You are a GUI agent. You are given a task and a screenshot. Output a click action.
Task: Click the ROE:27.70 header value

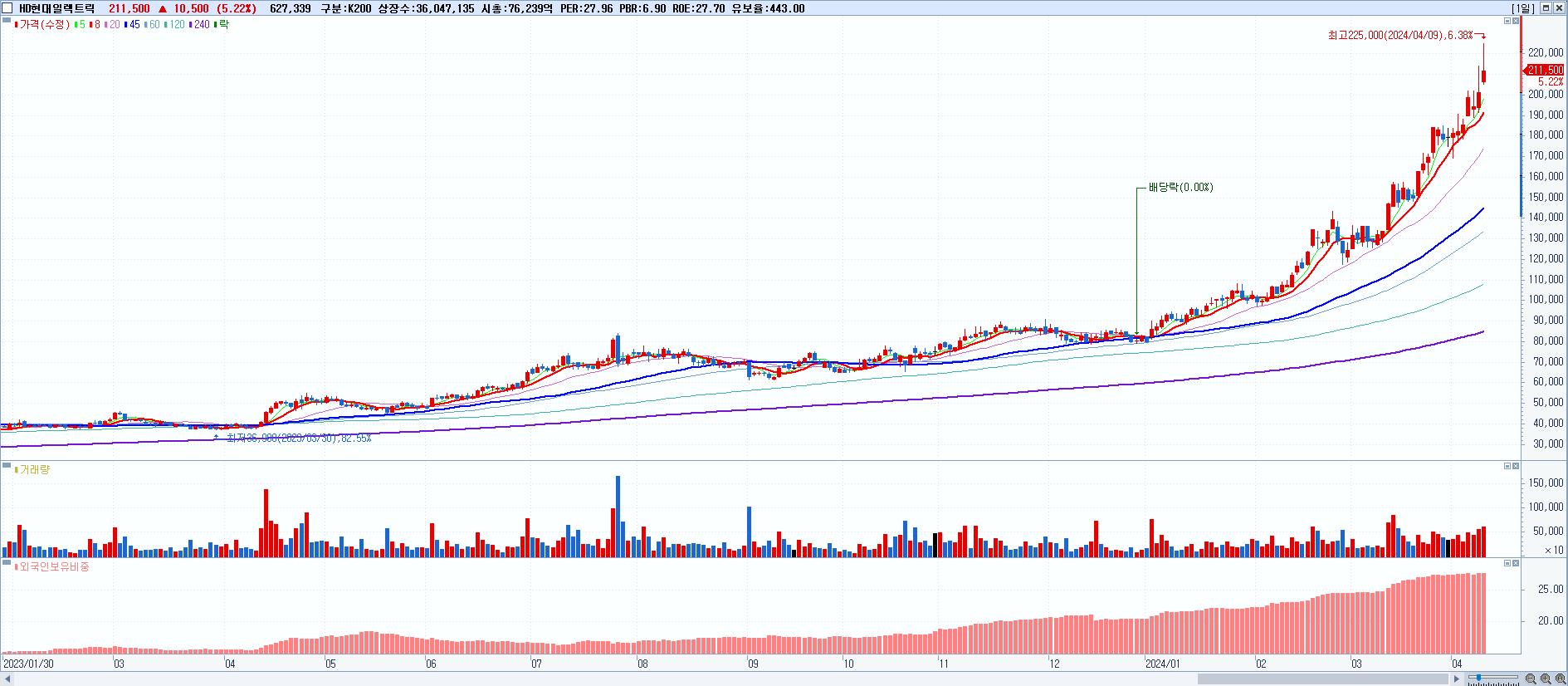698,8
